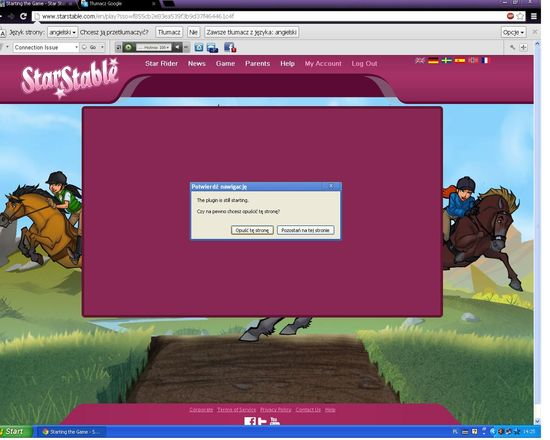
Task: Click the camera screenshot toolbar icon
Action: click(199, 47)
